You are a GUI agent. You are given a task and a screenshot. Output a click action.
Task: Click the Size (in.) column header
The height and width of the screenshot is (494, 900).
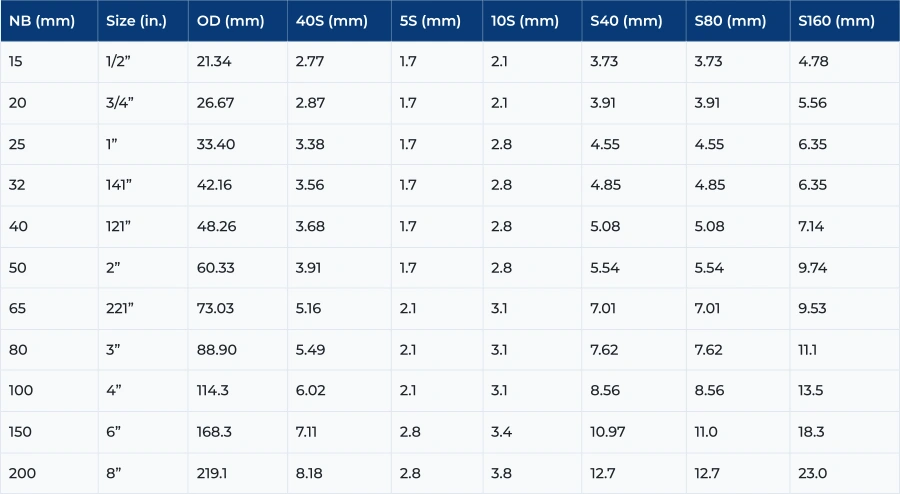click(x=136, y=21)
